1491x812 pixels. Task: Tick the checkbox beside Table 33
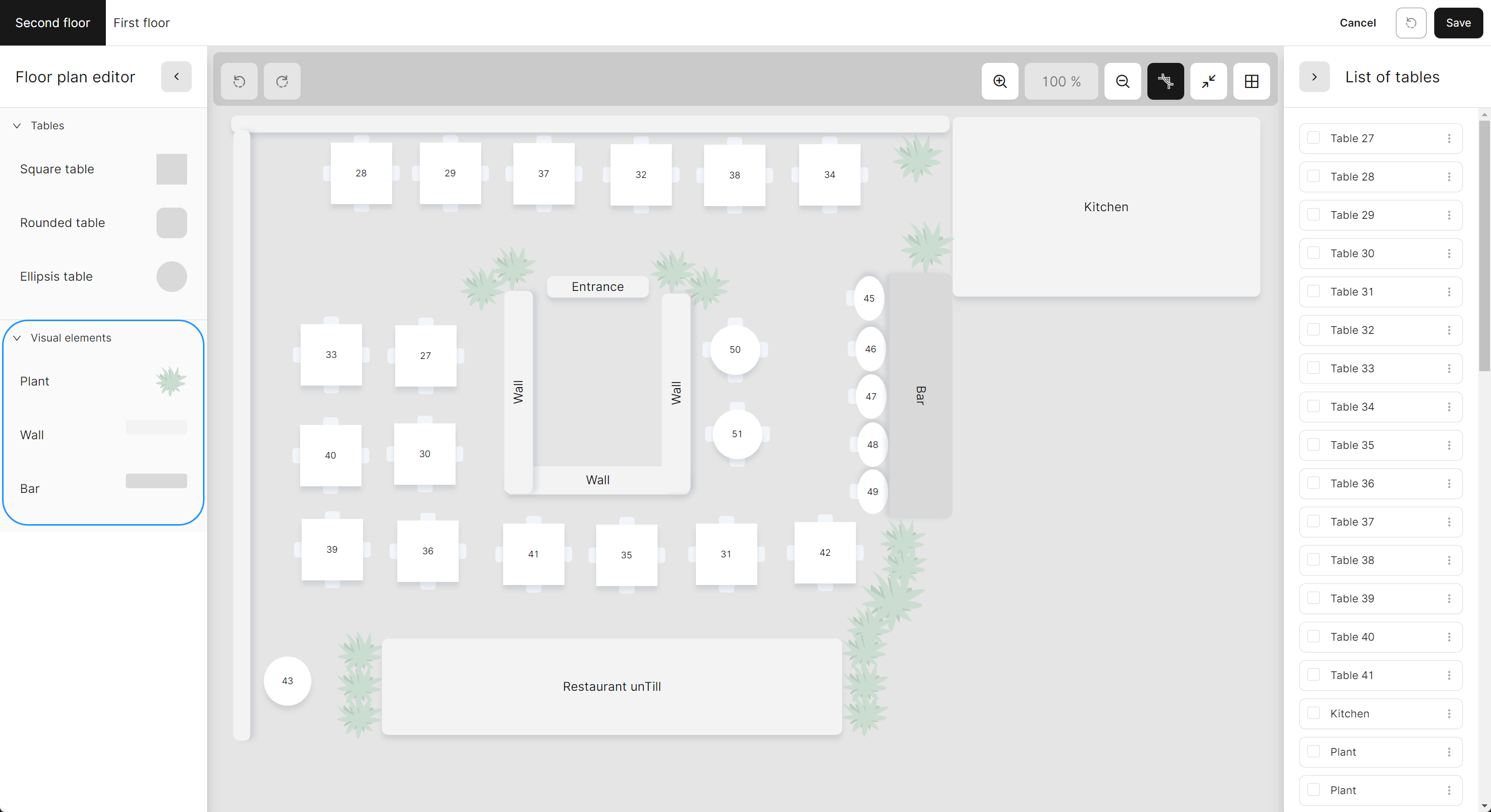pyautogui.click(x=1313, y=368)
